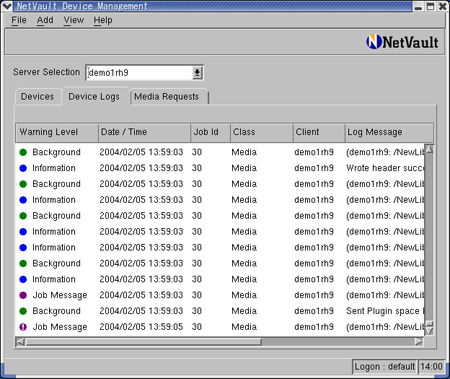Switch to the Devices tab

(37, 97)
